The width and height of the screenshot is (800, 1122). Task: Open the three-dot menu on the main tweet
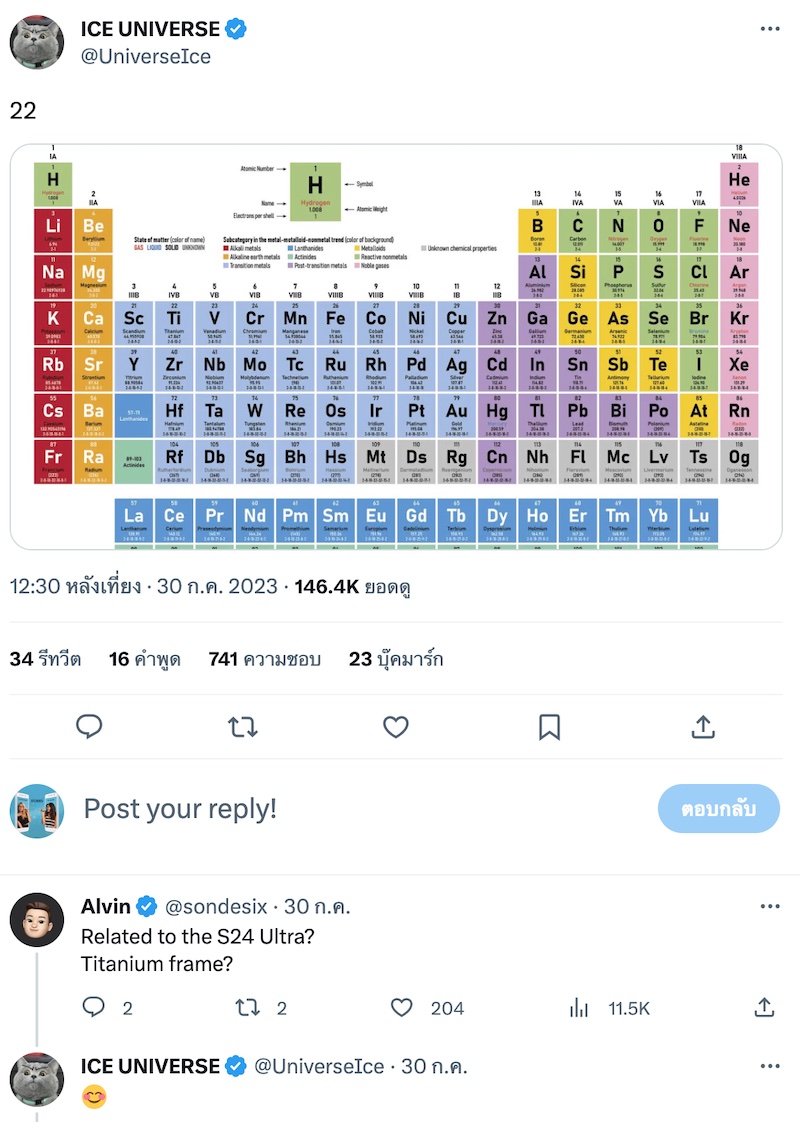point(769,30)
